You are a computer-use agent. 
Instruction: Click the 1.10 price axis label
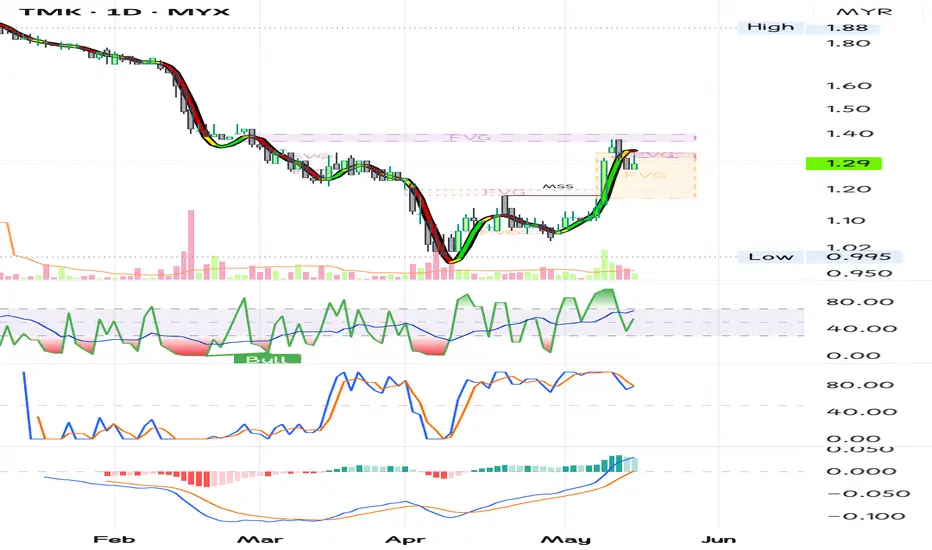tap(848, 221)
